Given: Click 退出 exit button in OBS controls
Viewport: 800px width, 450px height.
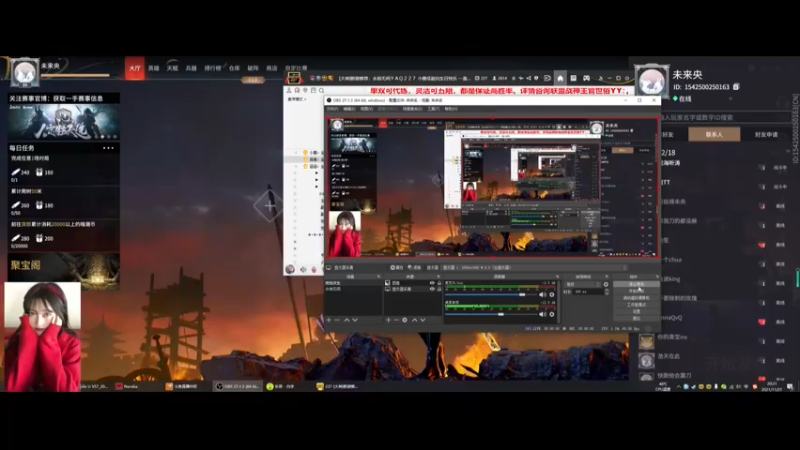Looking at the screenshot, I should click(636, 318).
